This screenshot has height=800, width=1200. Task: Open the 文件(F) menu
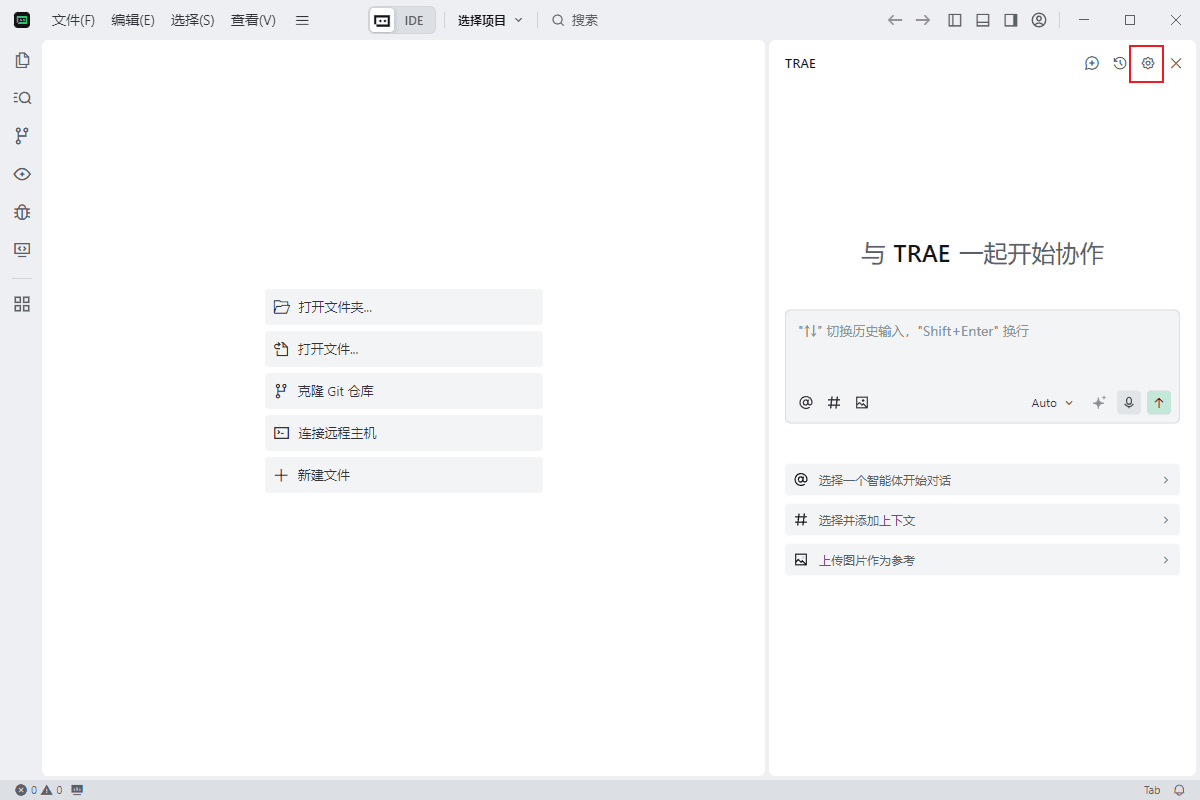pos(73,20)
